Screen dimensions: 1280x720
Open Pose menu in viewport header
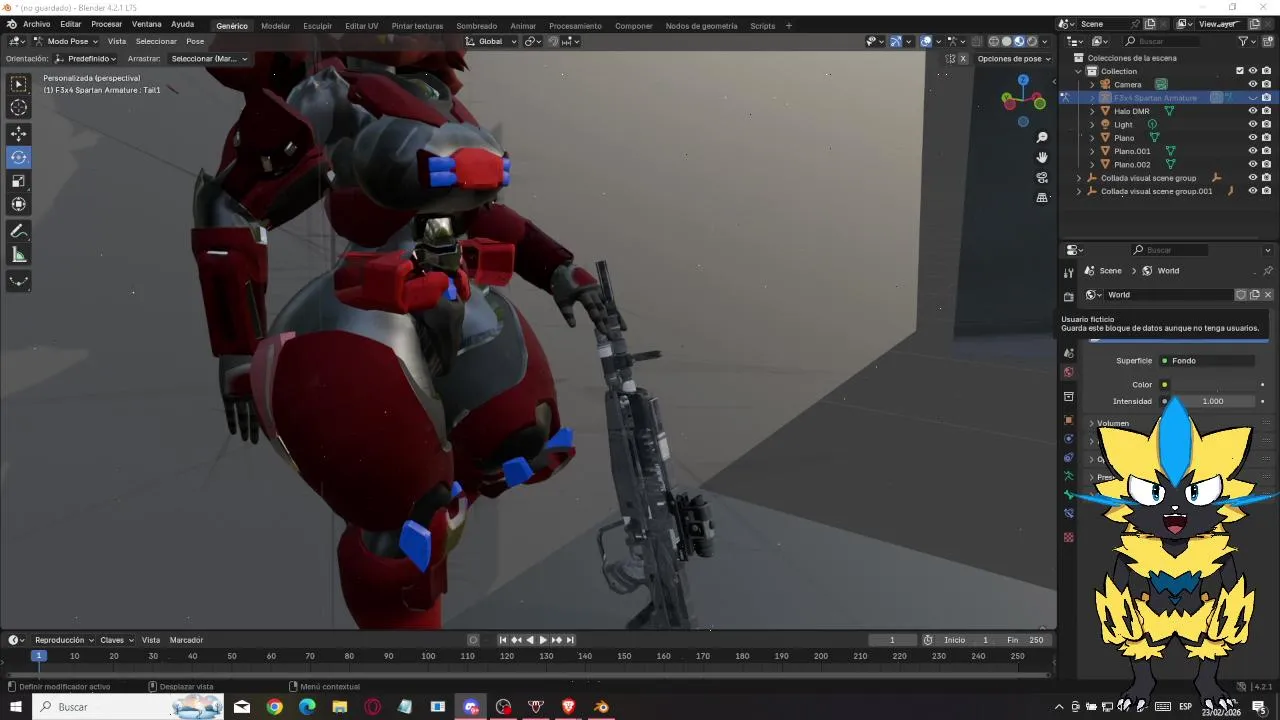pyautogui.click(x=195, y=41)
